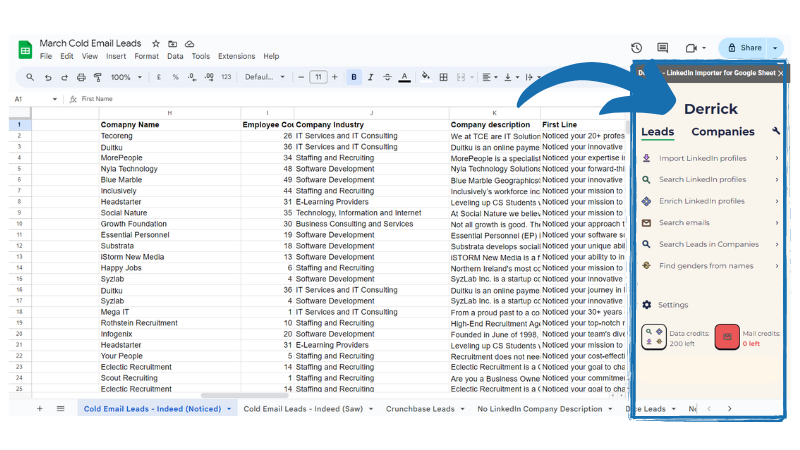Click the wrench icon in Derrick panel
This screenshot has width=800, height=450.
[x=776, y=131]
